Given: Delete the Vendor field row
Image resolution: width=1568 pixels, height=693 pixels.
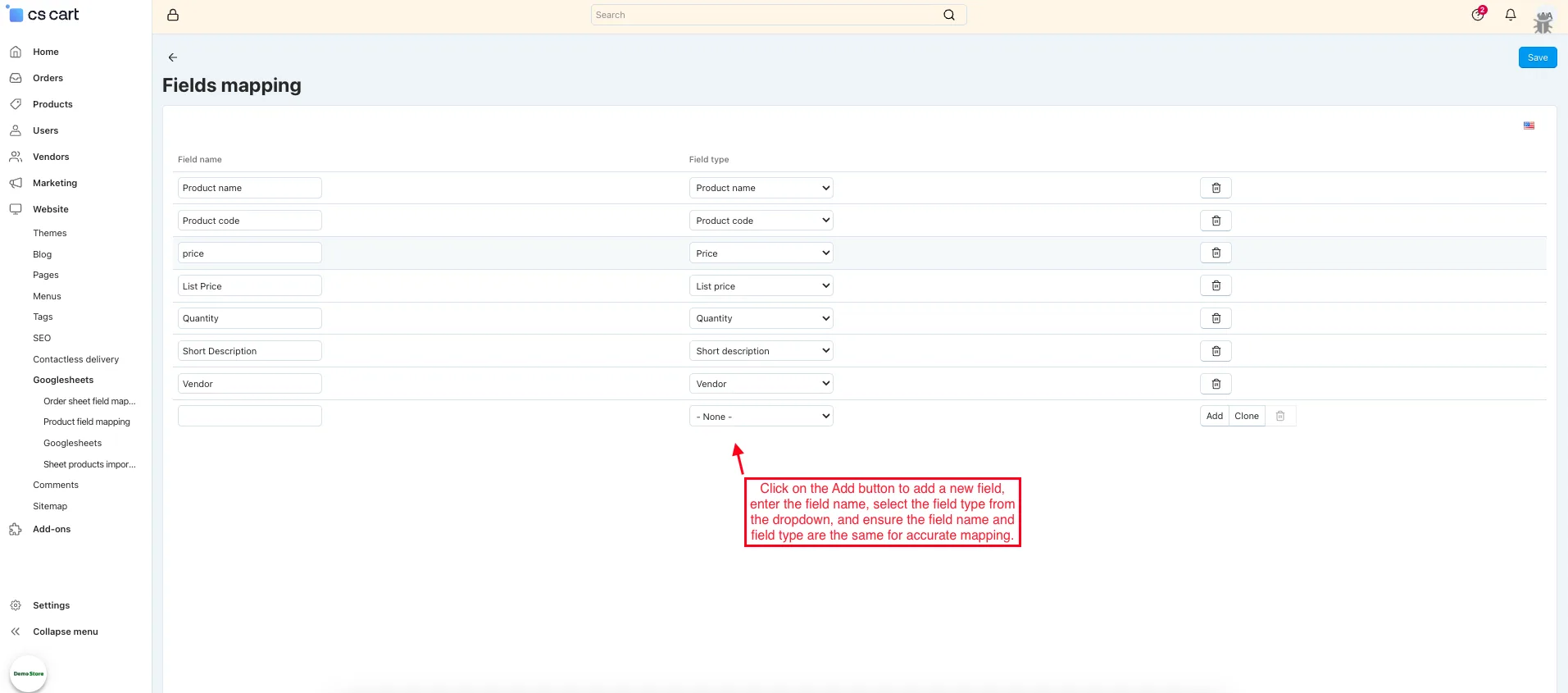Looking at the screenshot, I should 1216,384.
